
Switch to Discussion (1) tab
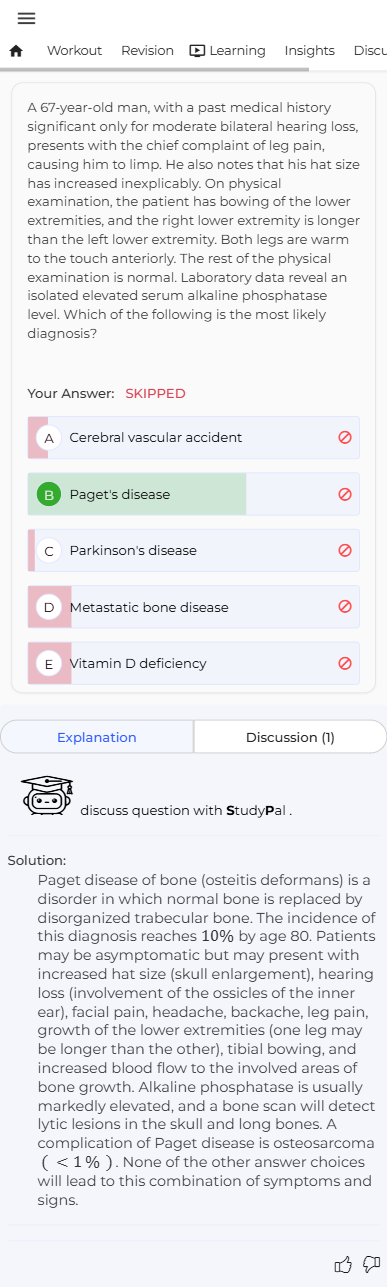(290, 737)
